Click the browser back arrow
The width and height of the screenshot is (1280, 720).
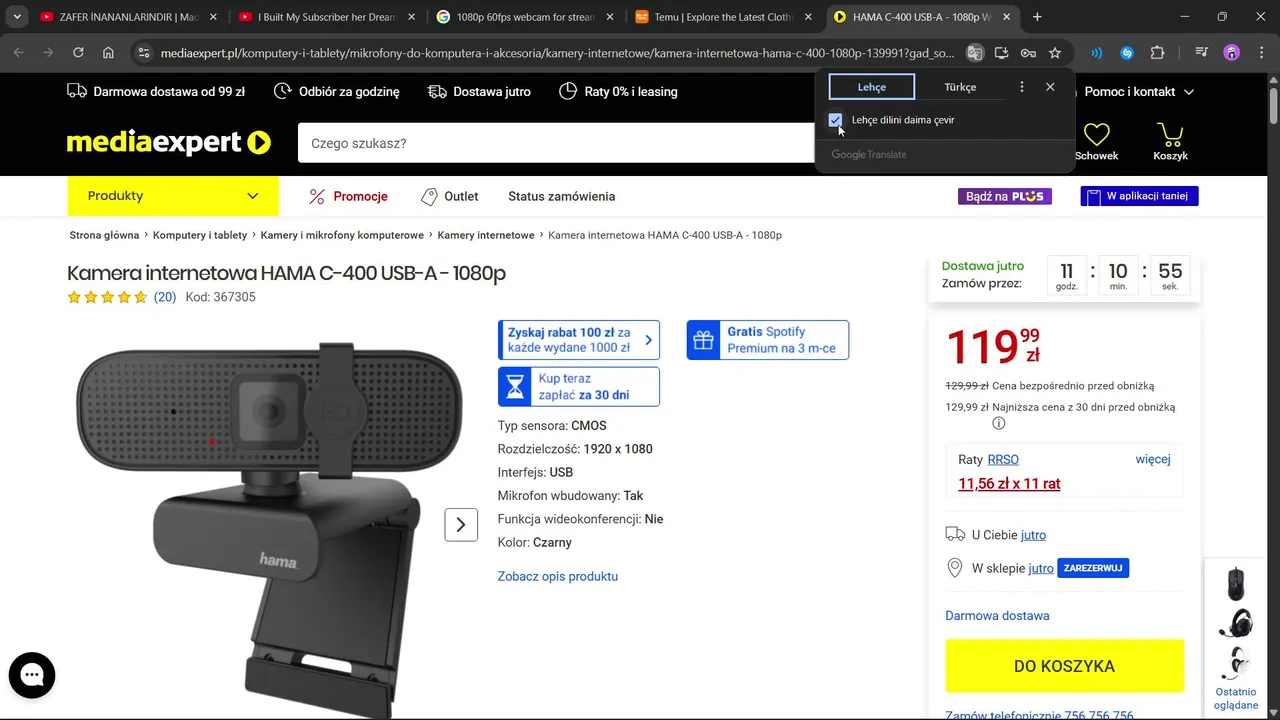point(19,53)
